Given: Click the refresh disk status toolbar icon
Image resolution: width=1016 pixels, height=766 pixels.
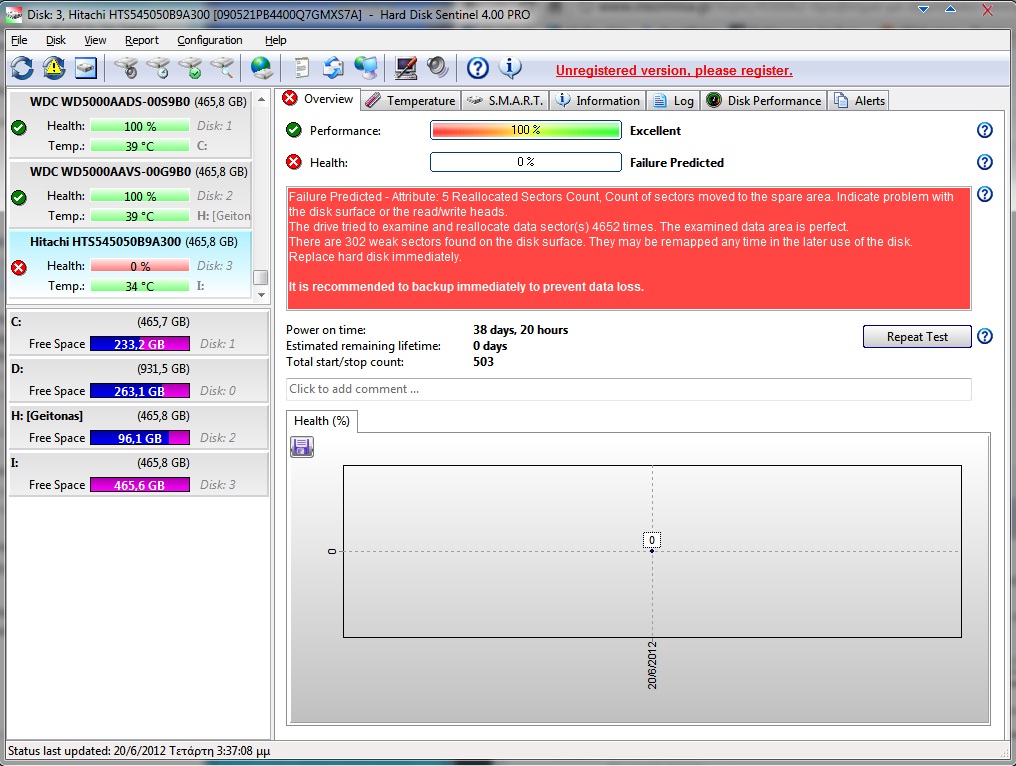Looking at the screenshot, I should (x=22, y=67).
